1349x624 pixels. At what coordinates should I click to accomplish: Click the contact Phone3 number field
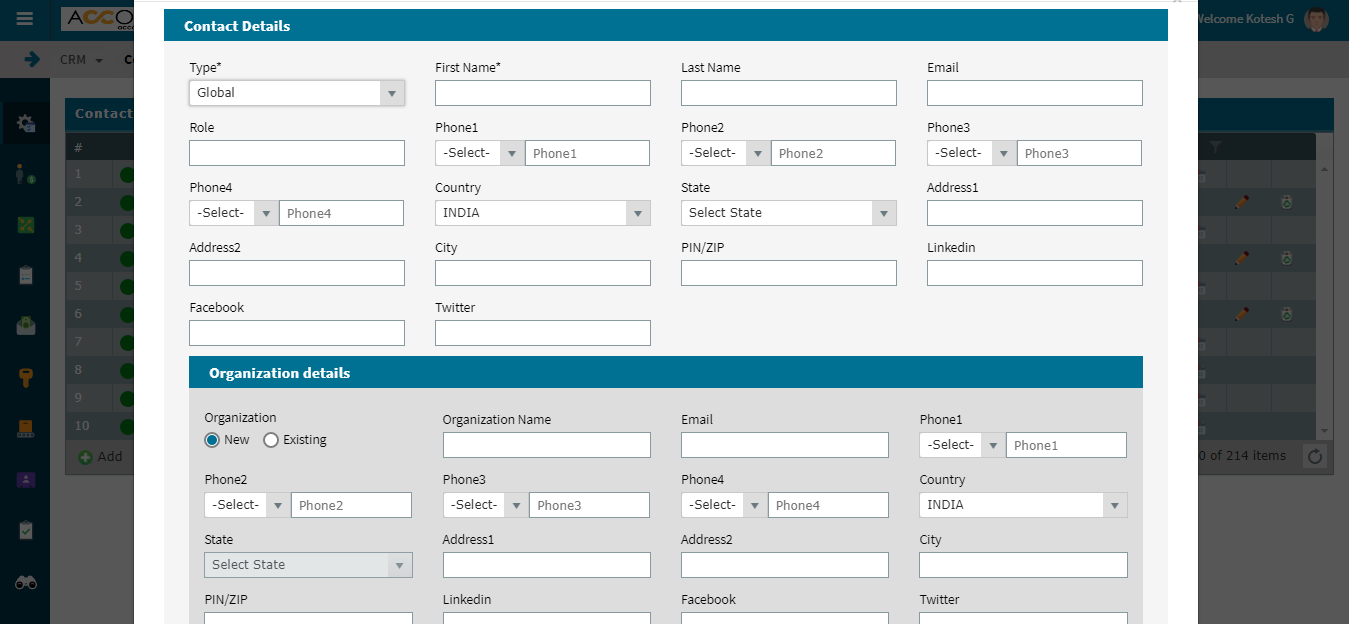click(1079, 153)
